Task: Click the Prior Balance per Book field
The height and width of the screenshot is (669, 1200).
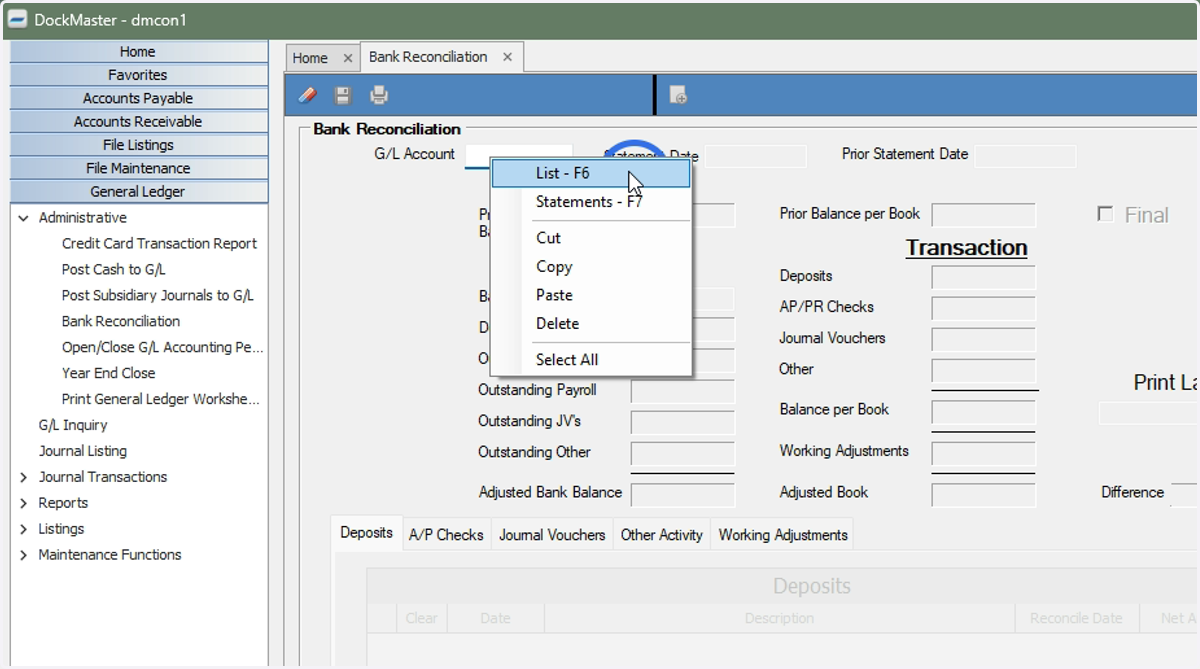Action: [983, 215]
